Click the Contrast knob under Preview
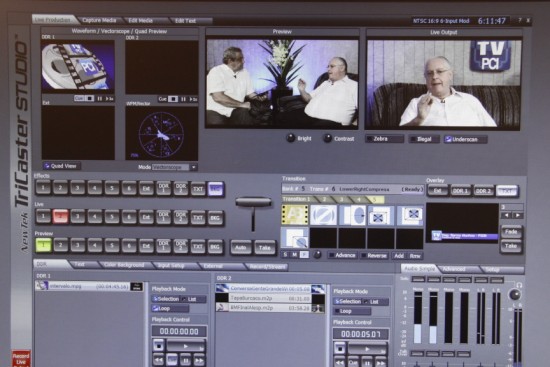This screenshot has height=367, width=550. point(327,138)
